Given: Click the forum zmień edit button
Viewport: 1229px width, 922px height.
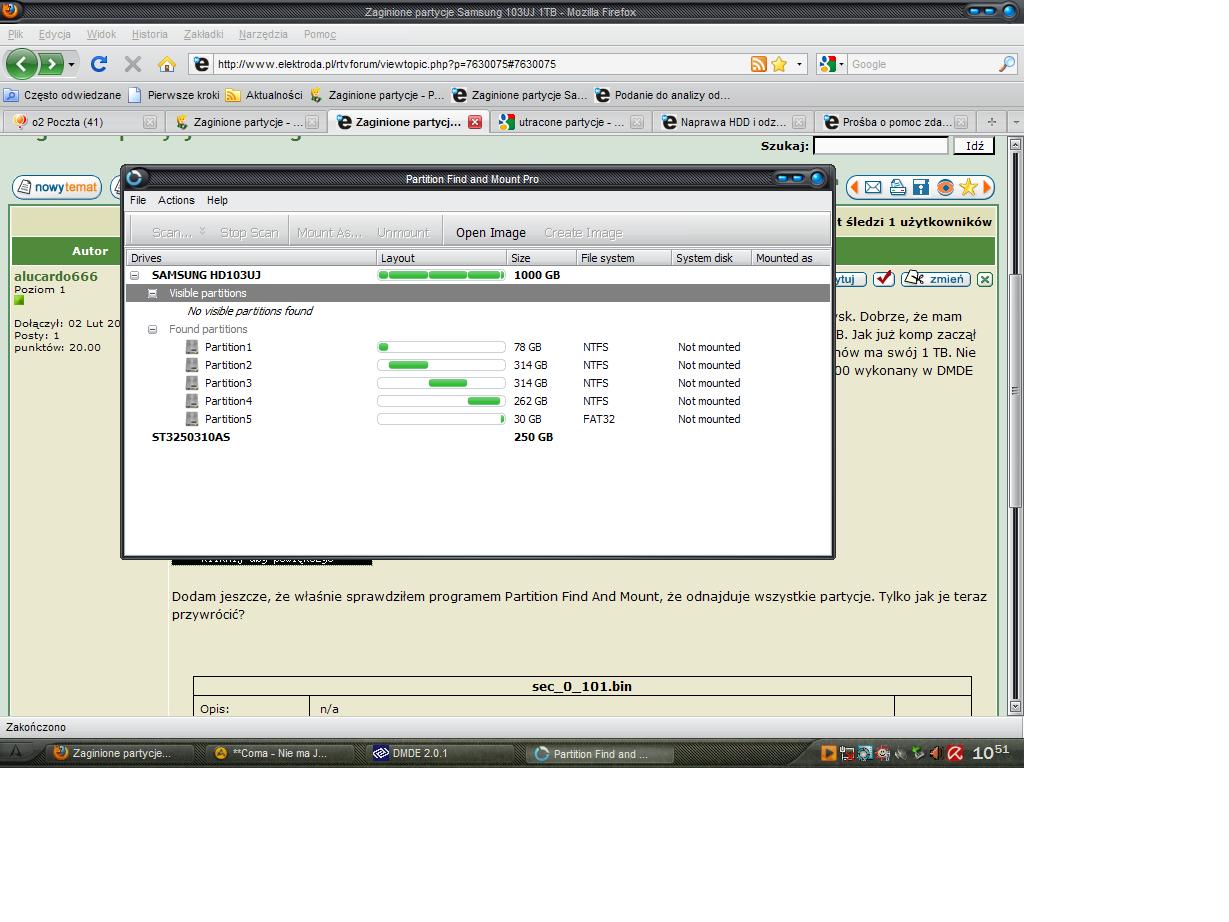Looking at the screenshot, I should coord(936,279).
